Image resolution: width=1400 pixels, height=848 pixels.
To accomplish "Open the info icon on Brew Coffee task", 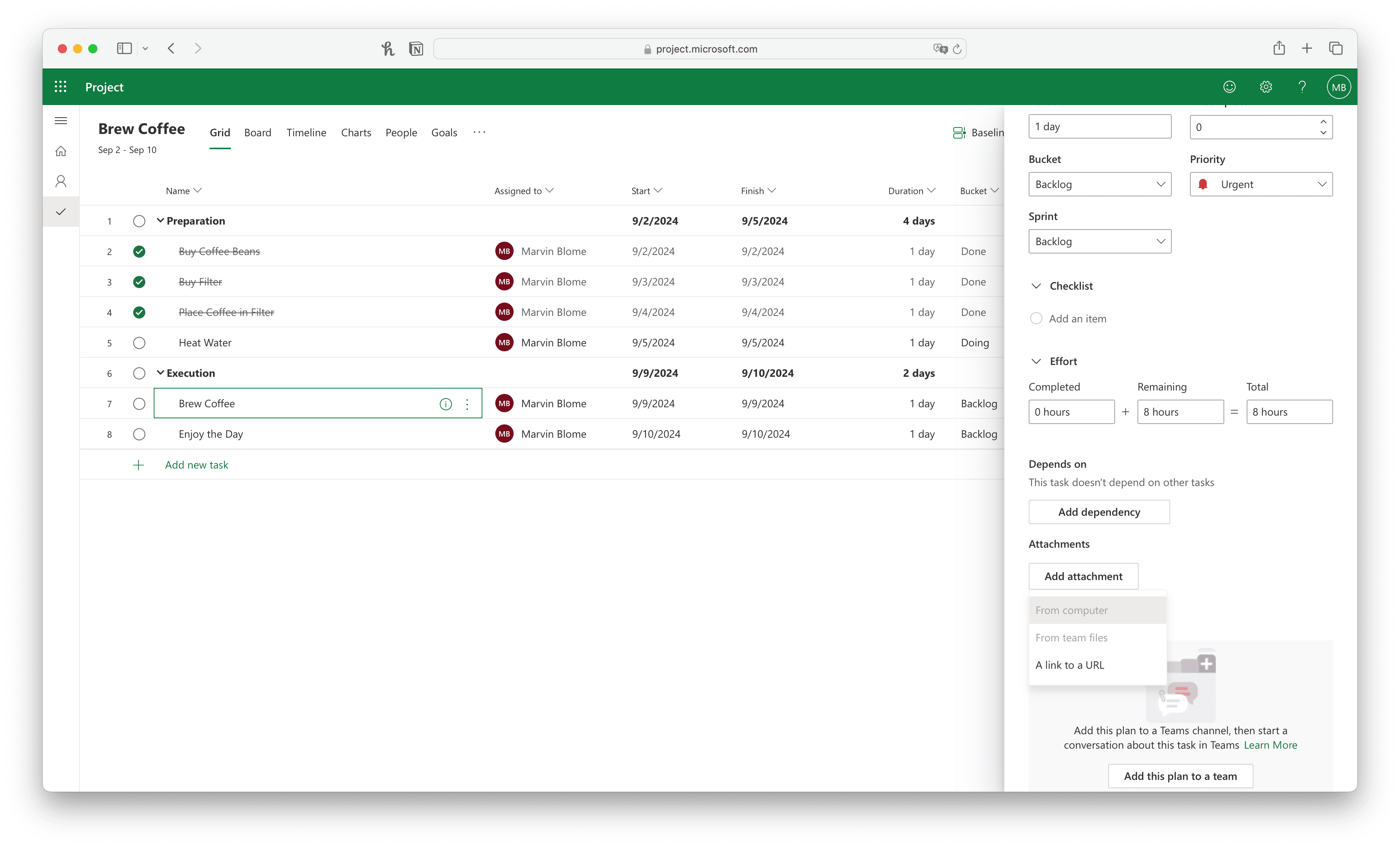I will pos(445,403).
